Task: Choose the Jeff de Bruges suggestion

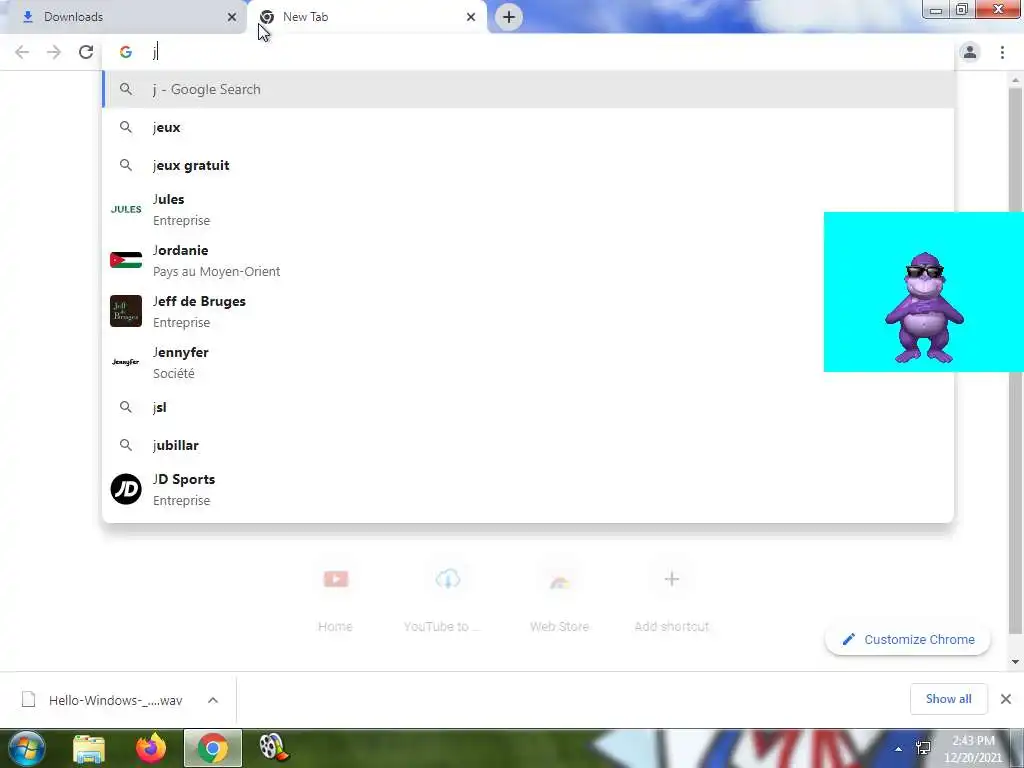Action: (528, 312)
